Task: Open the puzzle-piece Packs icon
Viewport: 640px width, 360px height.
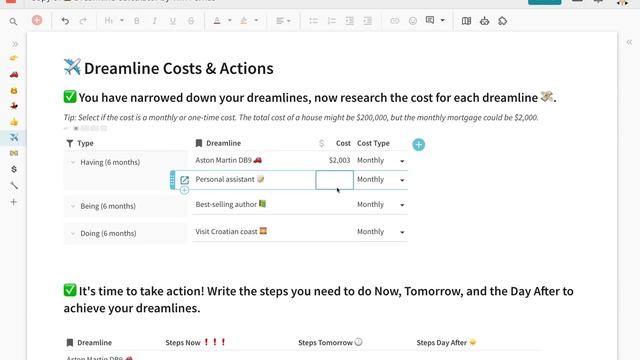Action: coord(502,21)
